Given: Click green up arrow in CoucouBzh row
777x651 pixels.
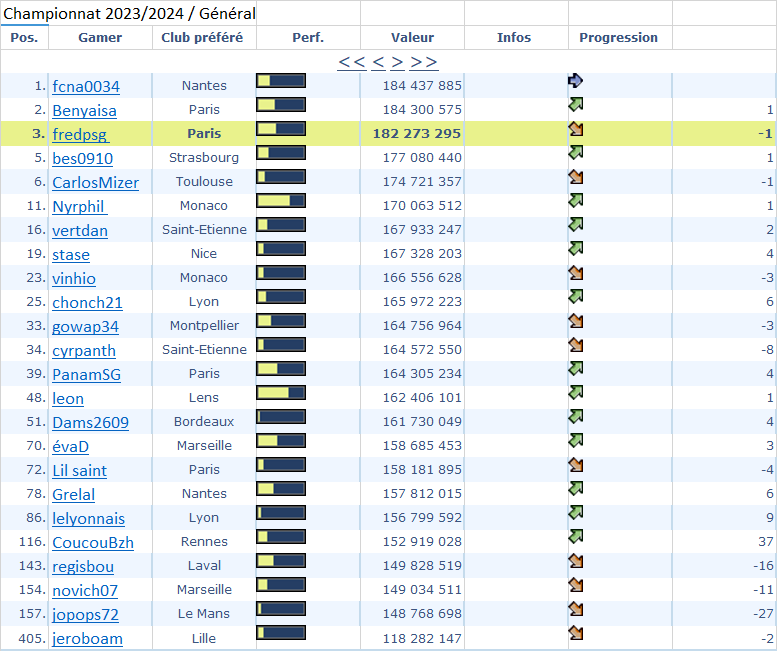Looking at the screenshot, I should click(x=575, y=537).
